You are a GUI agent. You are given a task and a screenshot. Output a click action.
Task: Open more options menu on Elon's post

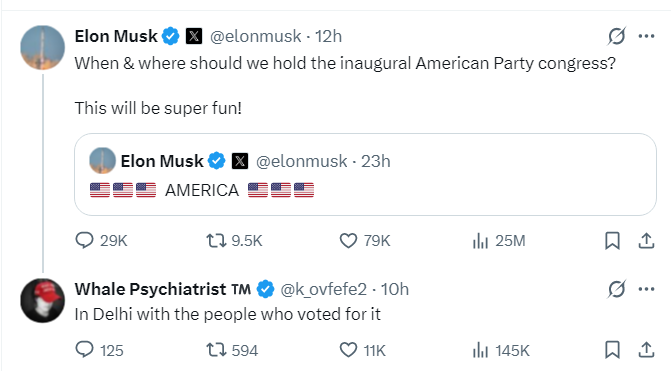click(x=646, y=36)
